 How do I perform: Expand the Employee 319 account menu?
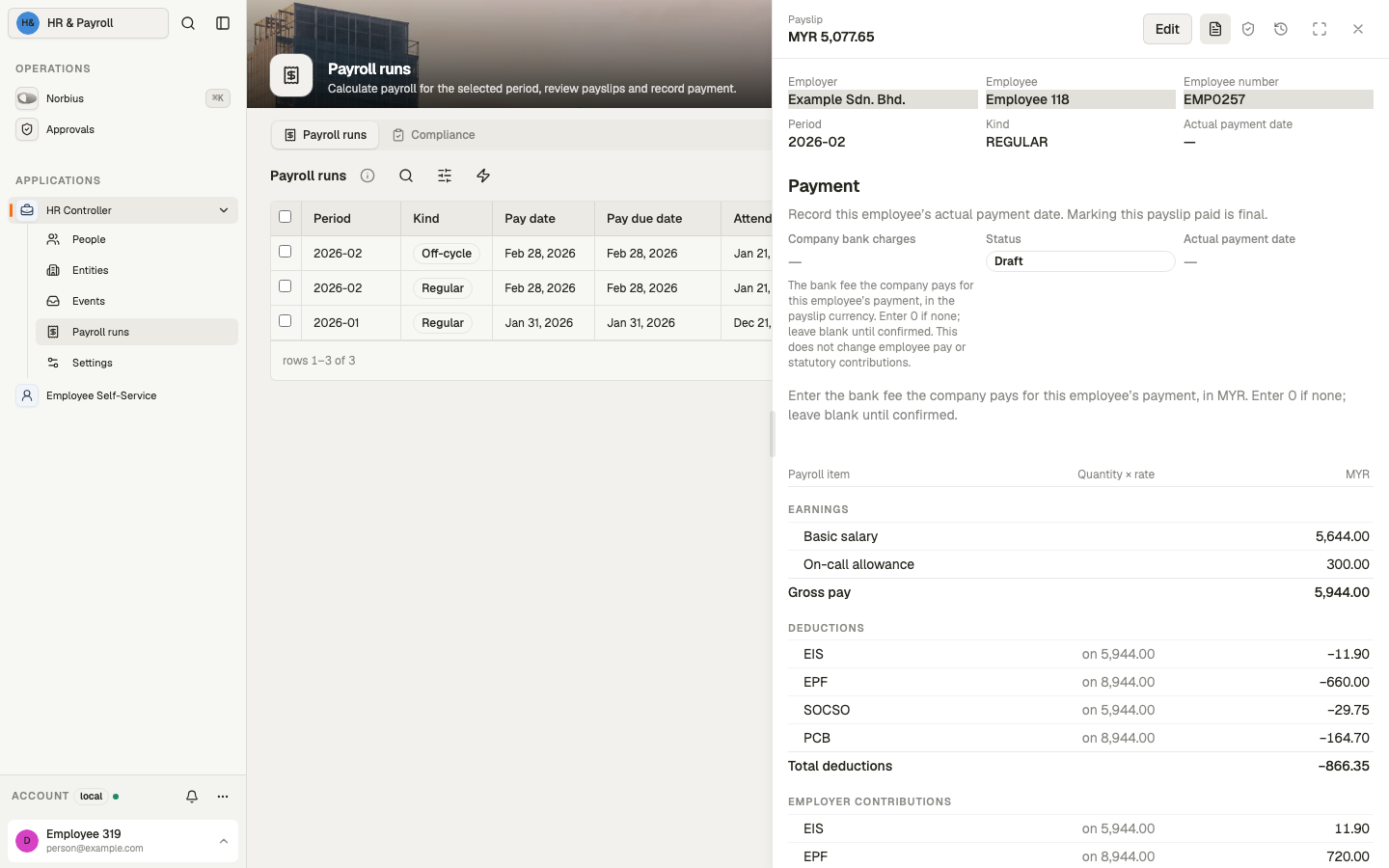click(123, 841)
